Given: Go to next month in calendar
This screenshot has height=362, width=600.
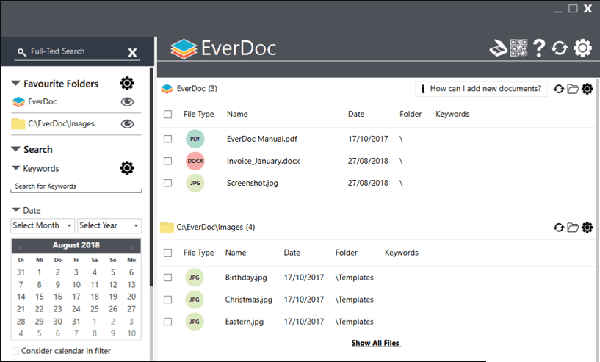Looking at the screenshot, I should [132, 246].
